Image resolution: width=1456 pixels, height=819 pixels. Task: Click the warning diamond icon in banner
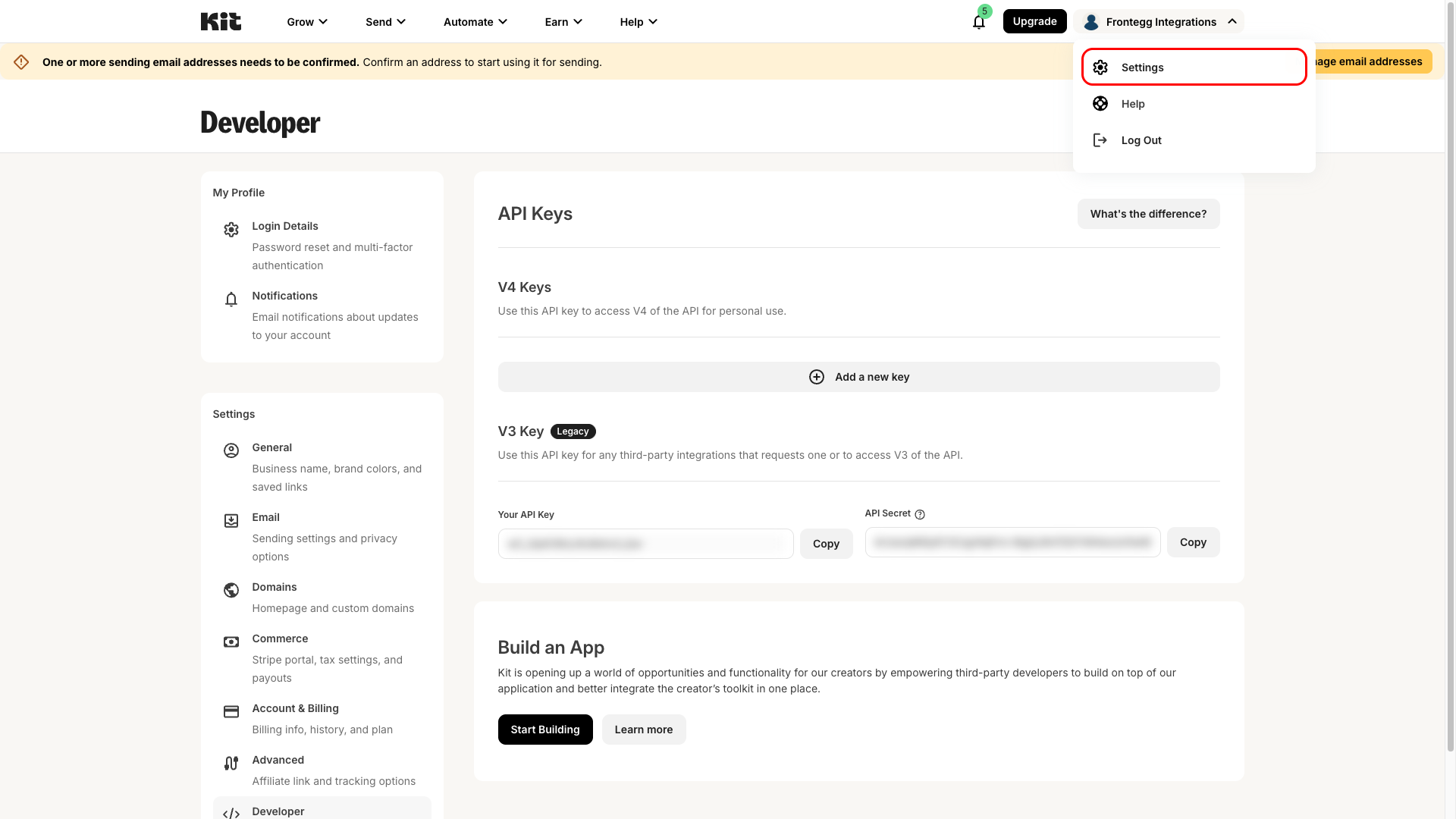click(21, 62)
